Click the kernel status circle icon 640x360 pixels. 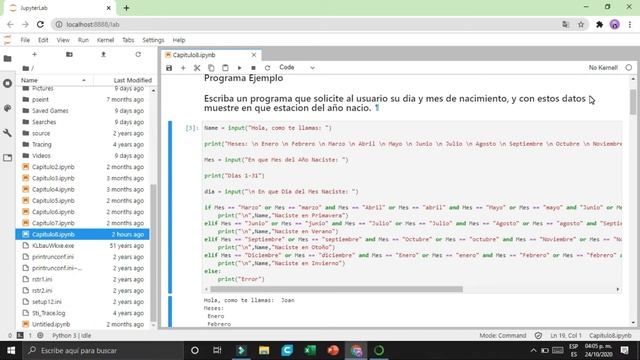pos(629,67)
